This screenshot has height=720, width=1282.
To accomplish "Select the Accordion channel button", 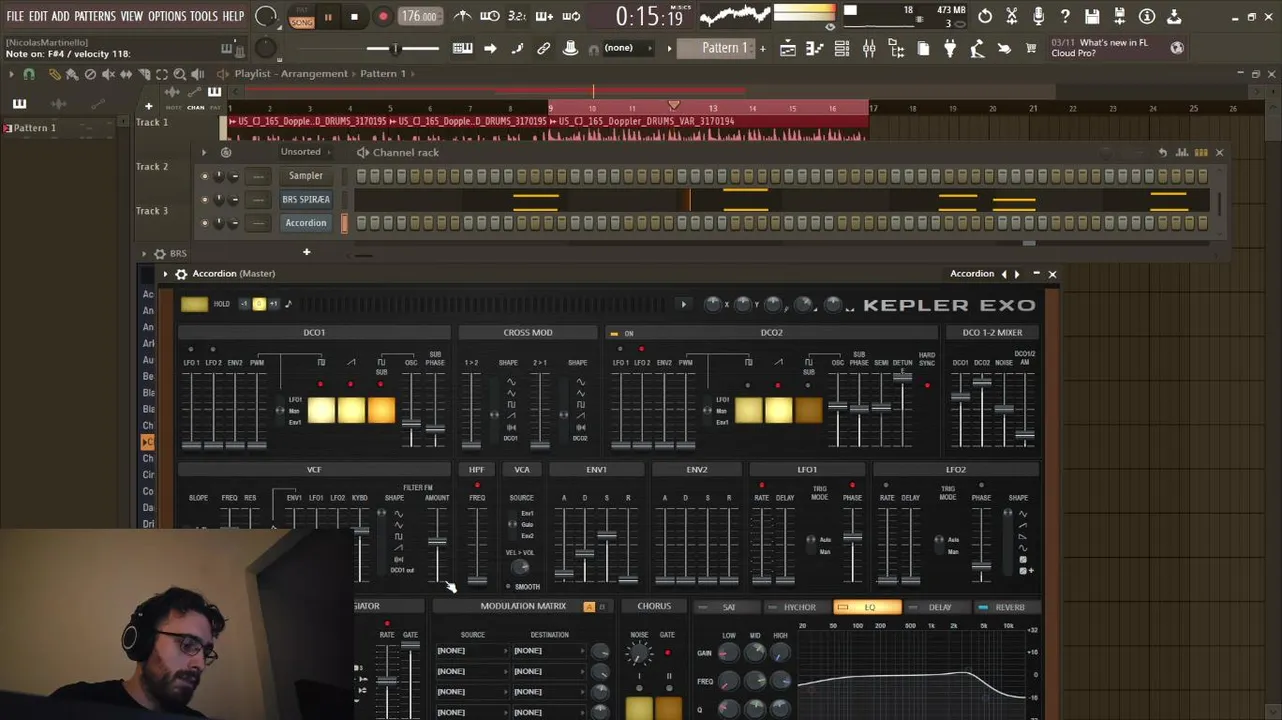I will tap(306, 223).
